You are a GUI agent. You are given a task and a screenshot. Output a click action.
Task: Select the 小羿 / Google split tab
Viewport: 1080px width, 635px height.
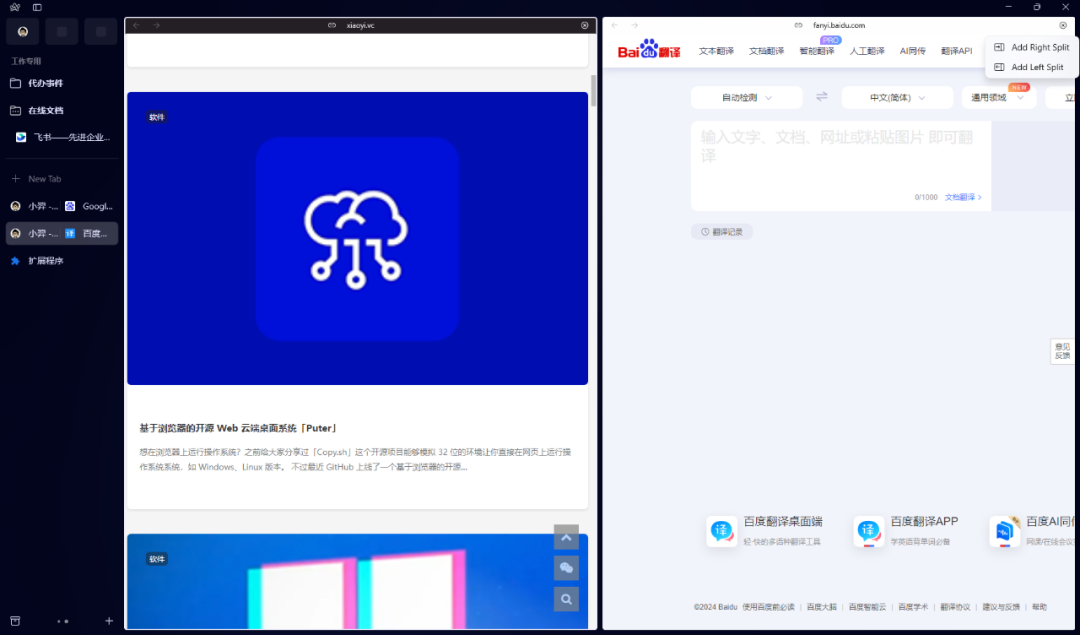(62, 206)
